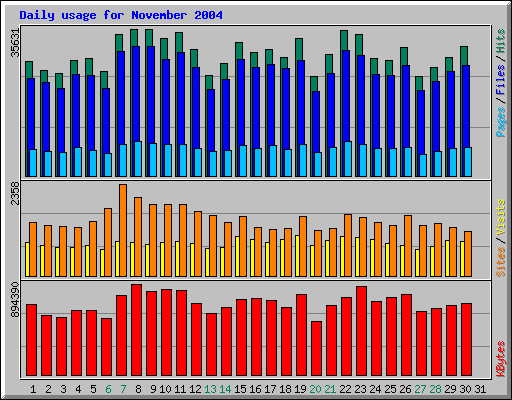Select the green hits bar top for day 30
Image resolution: width=512 pixels, height=400 pixels.
[x=464, y=56]
